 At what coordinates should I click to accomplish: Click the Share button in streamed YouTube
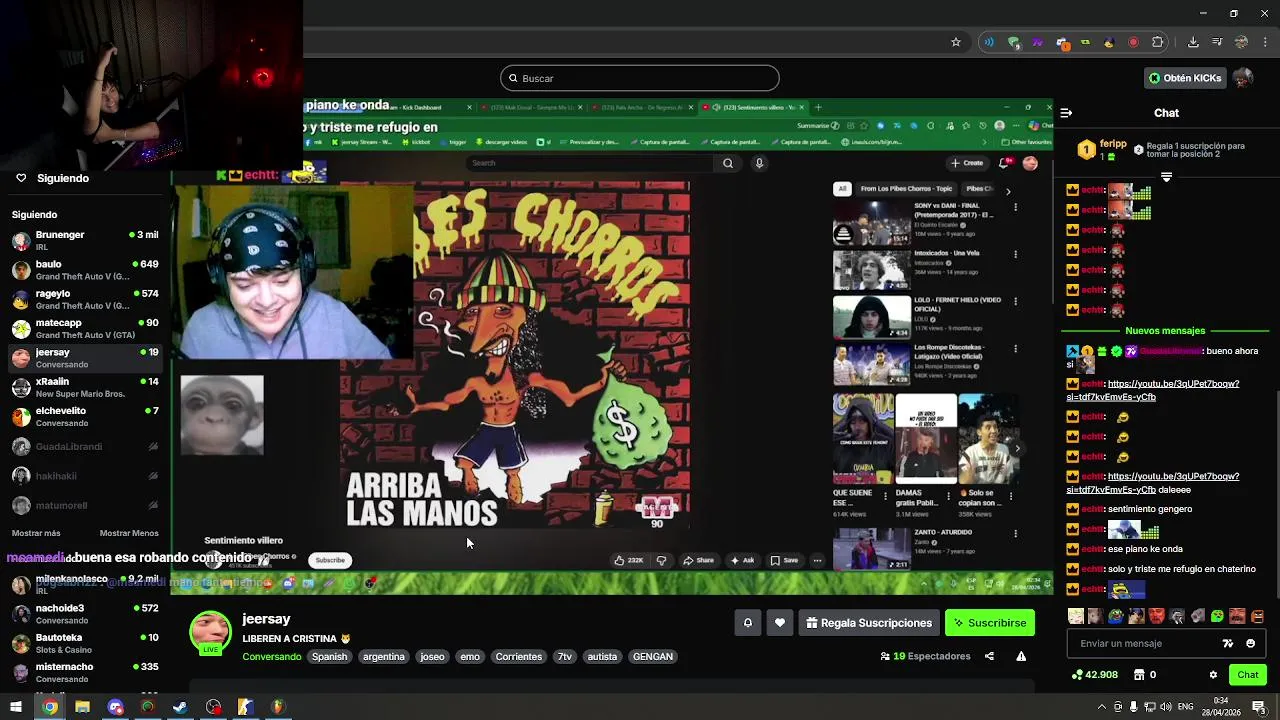pyautogui.click(x=699, y=560)
